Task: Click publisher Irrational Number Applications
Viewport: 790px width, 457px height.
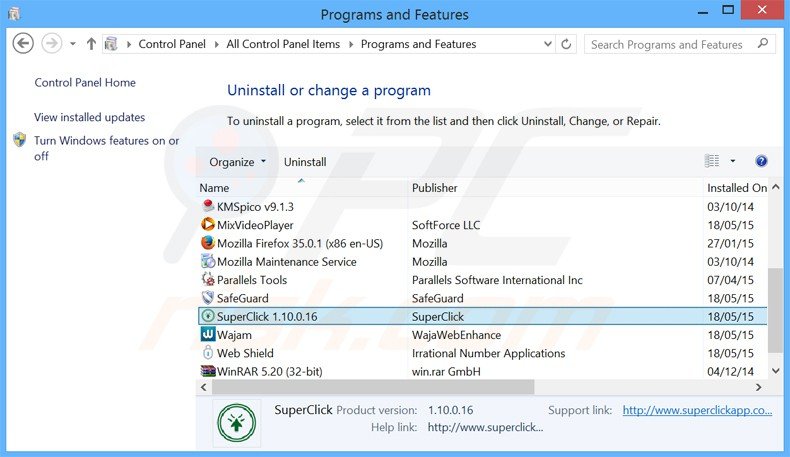Action: point(488,353)
